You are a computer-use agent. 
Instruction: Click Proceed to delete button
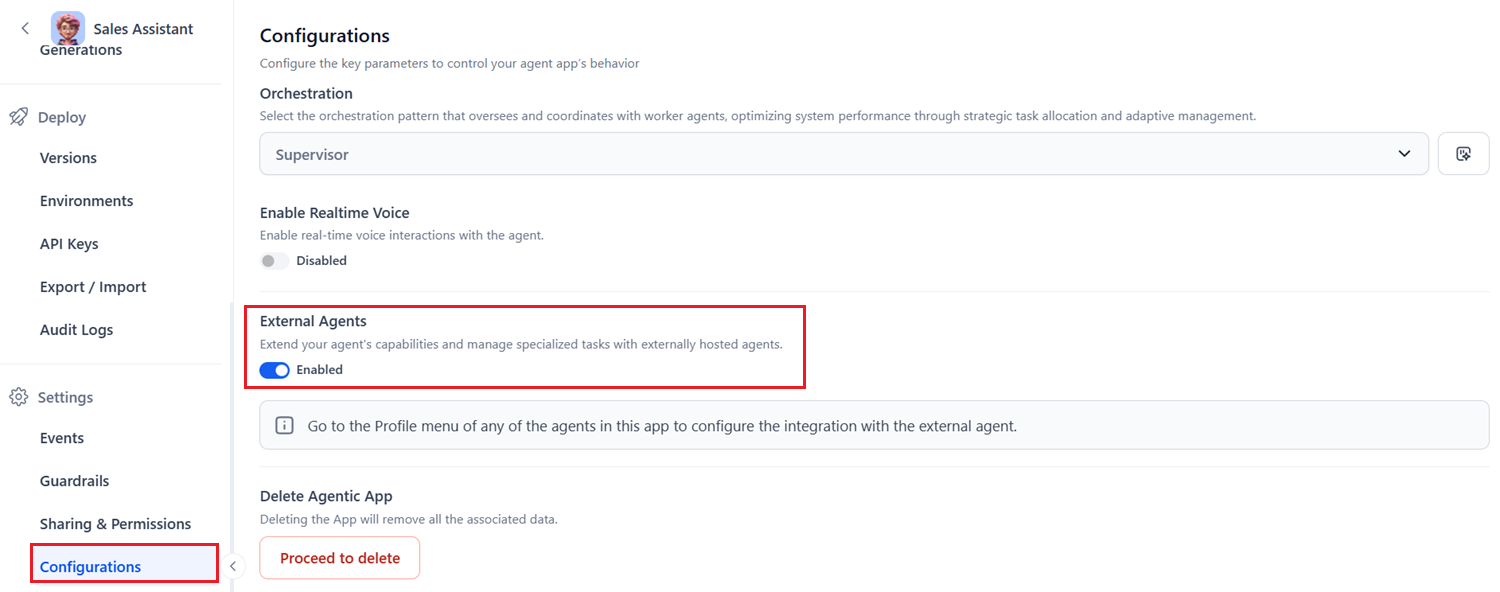pos(340,558)
